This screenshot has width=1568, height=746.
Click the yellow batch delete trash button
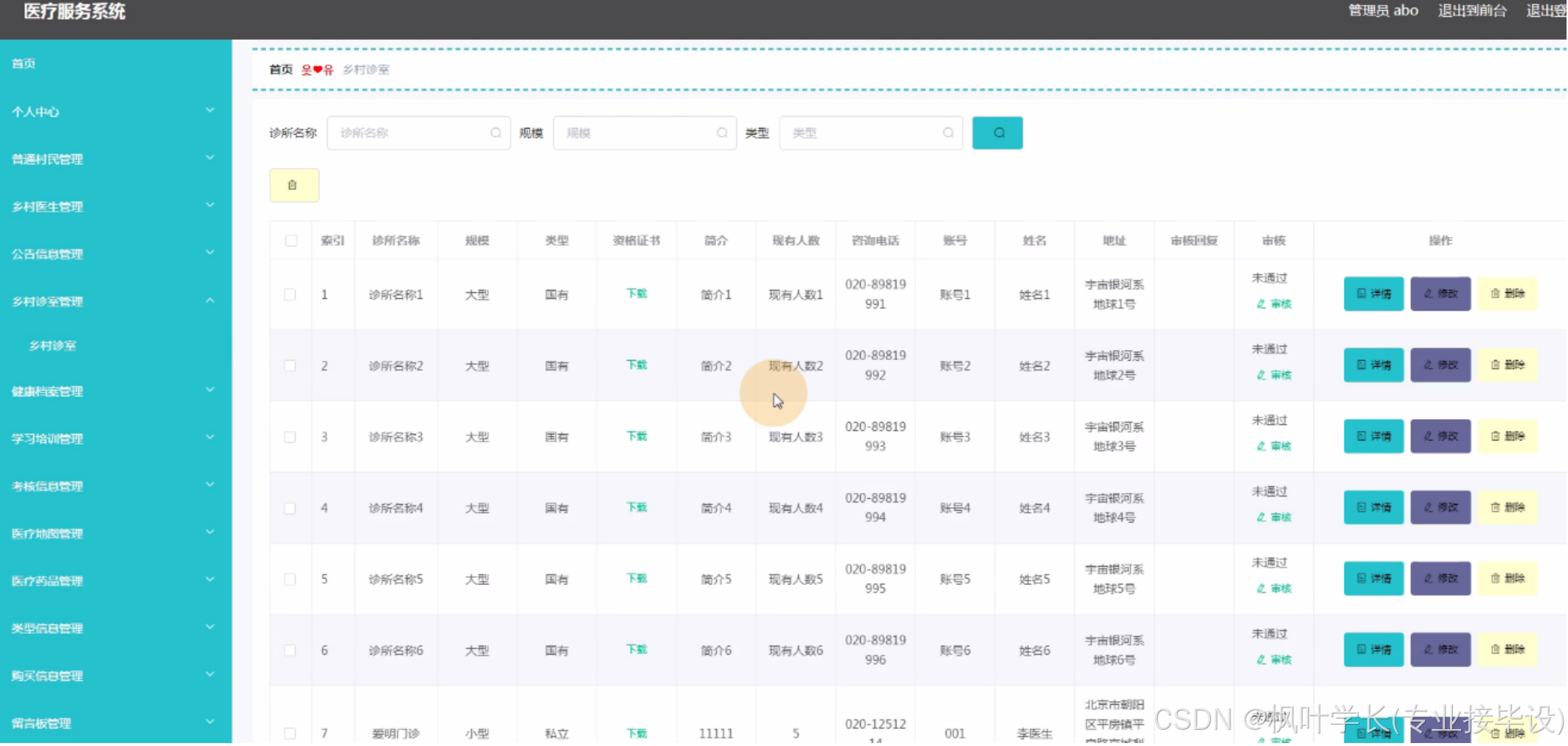(294, 185)
